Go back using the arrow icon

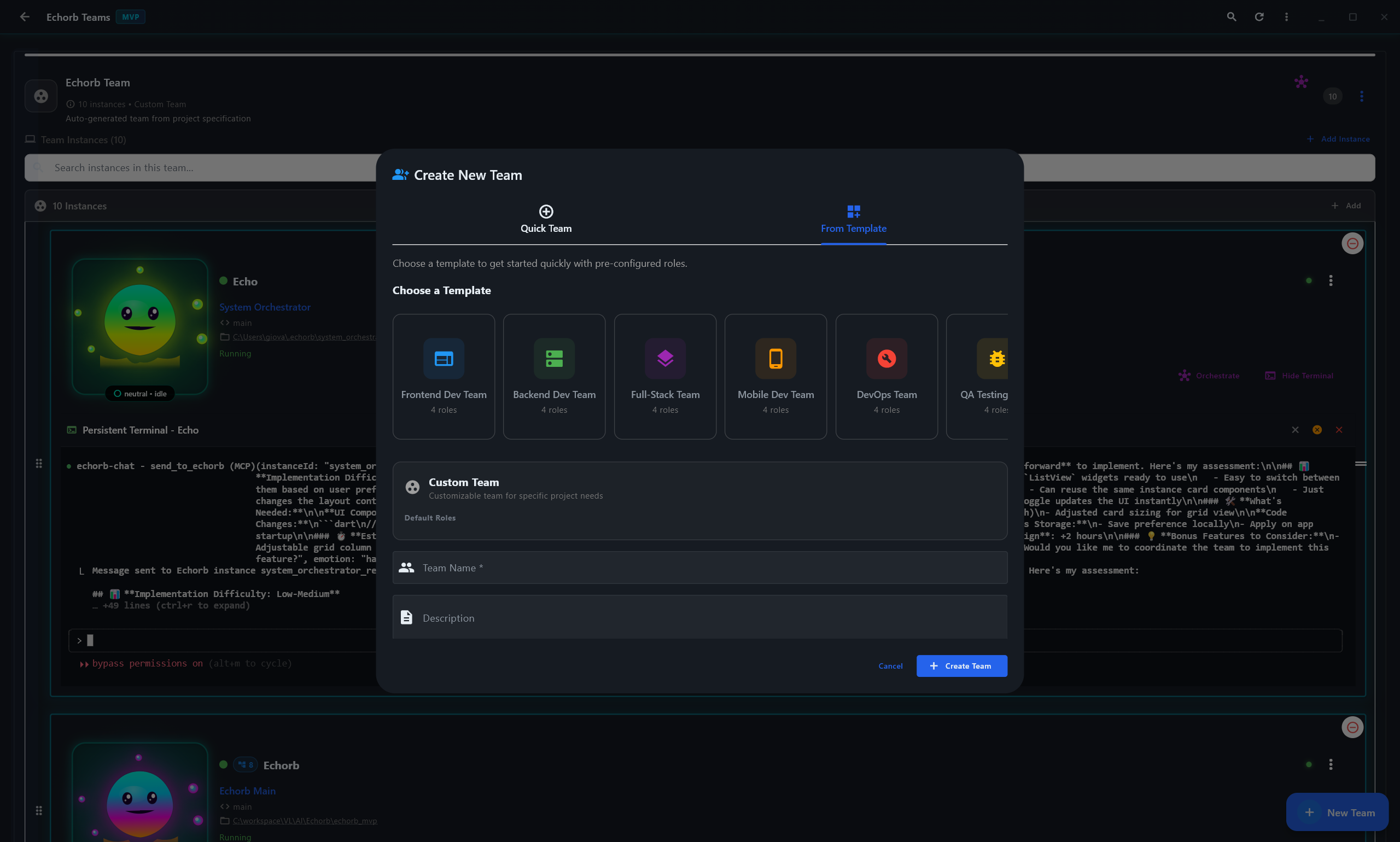[25, 17]
